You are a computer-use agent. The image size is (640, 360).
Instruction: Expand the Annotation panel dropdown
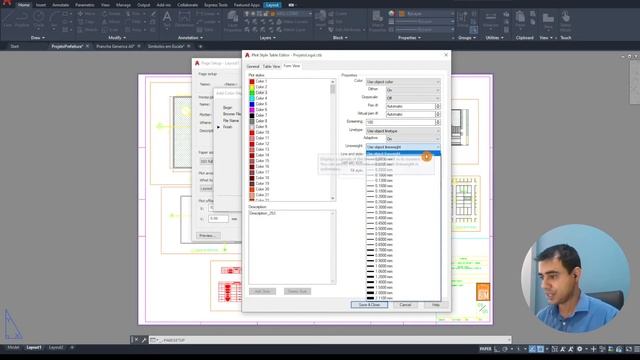pyautogui.click(x=190, y=38)
